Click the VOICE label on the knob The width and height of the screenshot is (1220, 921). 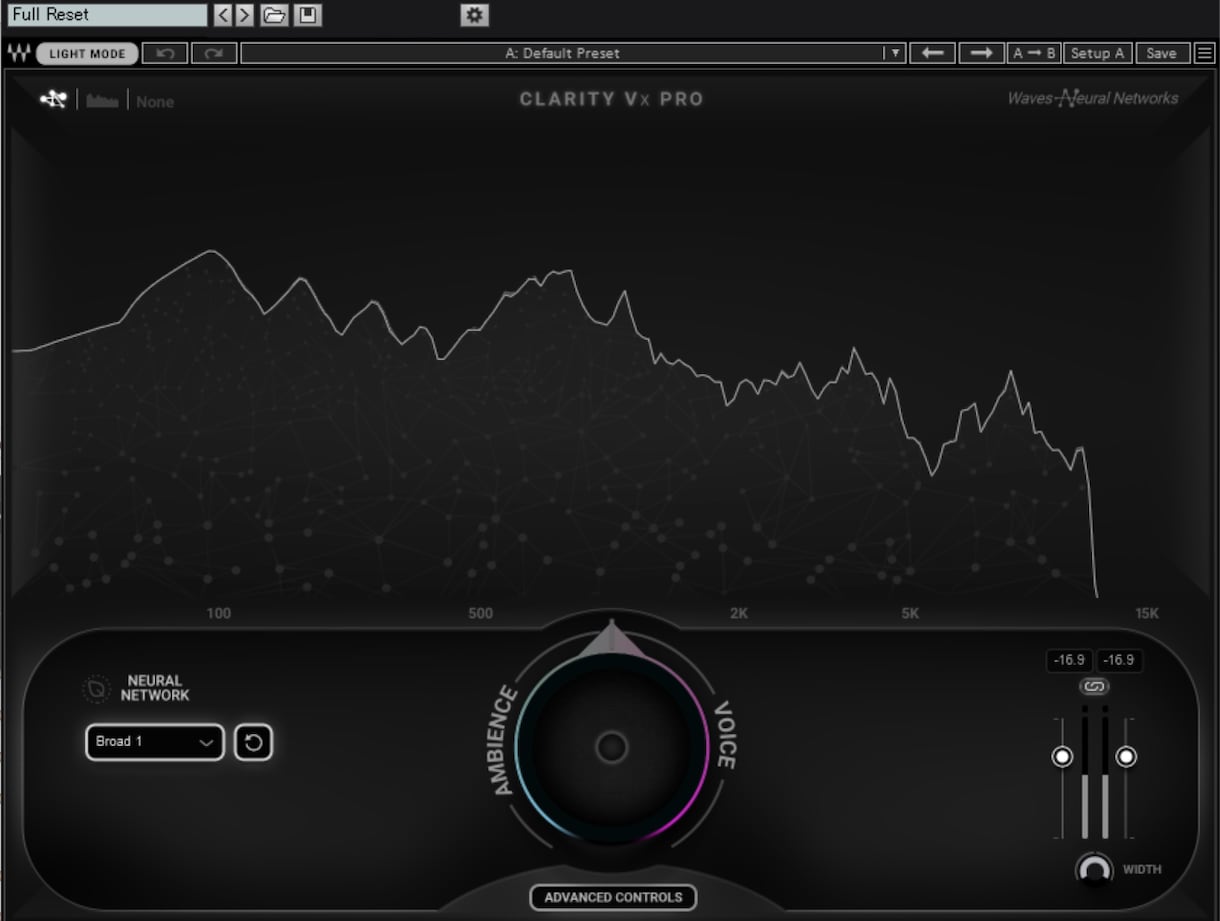coord(724,735)
